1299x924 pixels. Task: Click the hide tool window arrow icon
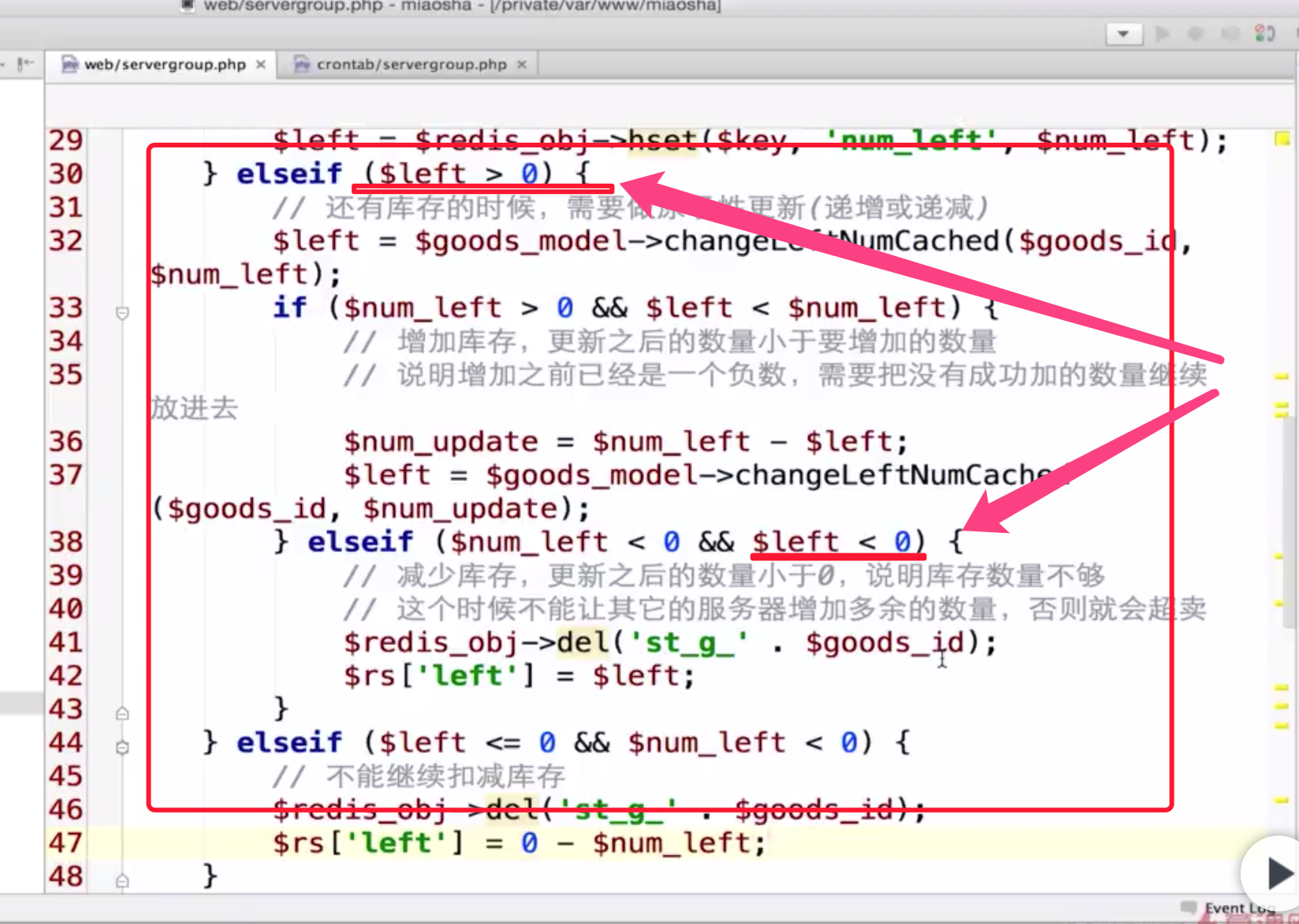(x=25, y=63)
